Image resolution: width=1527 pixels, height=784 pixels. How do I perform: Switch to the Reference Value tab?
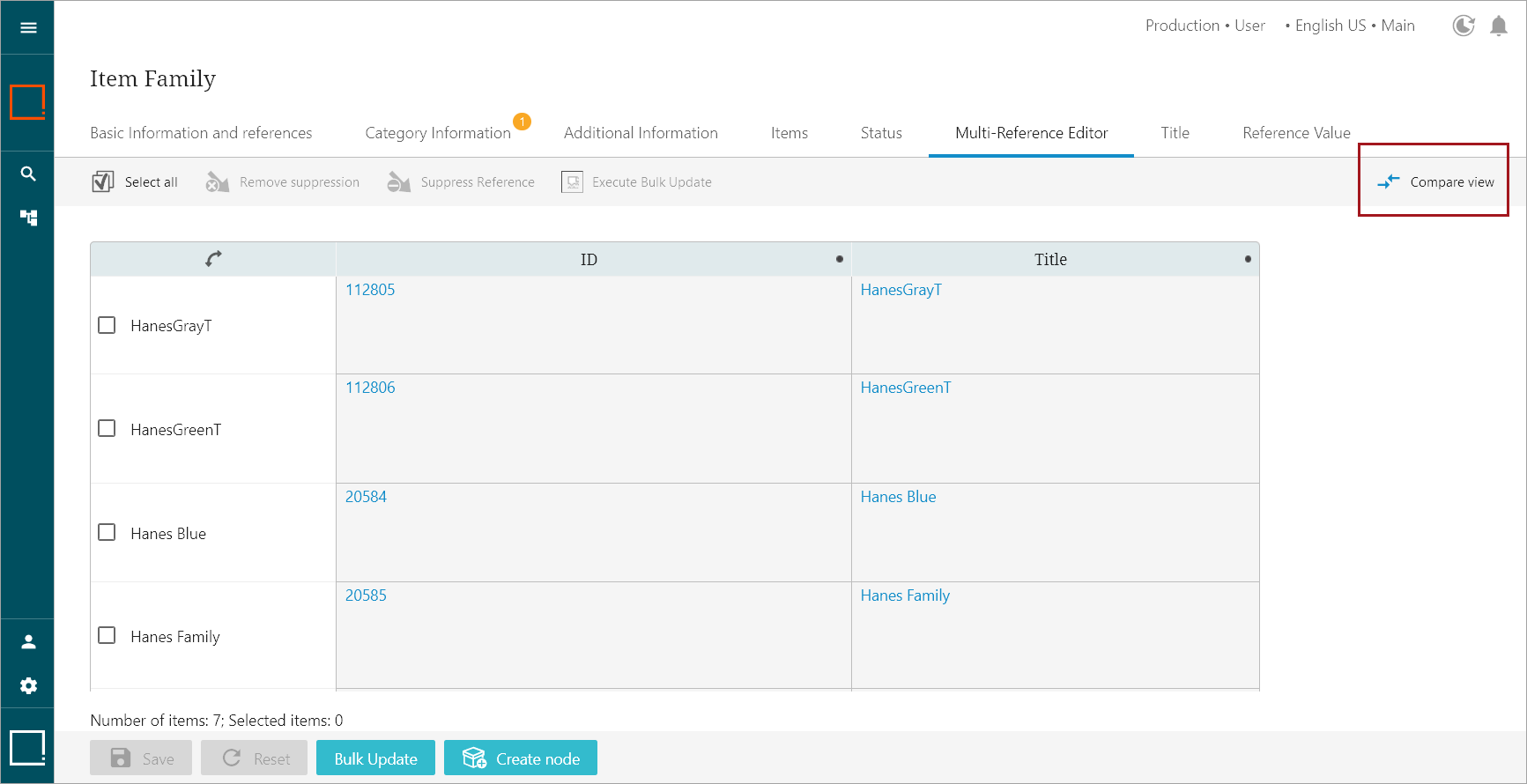pos(1296,133)
